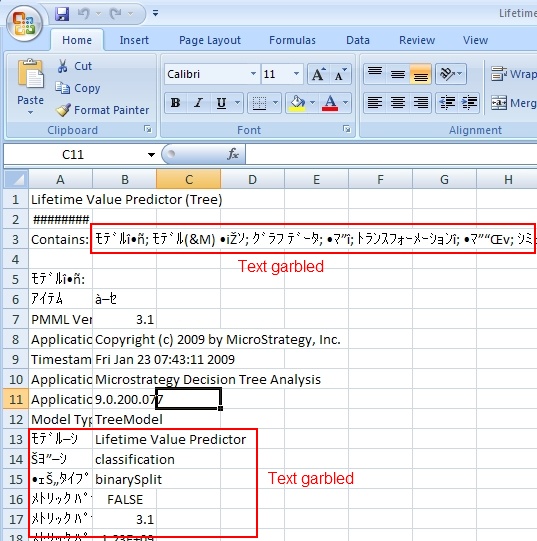Click the Name Box showing C11
Viewport: 537px width, 541px height.
73,155
